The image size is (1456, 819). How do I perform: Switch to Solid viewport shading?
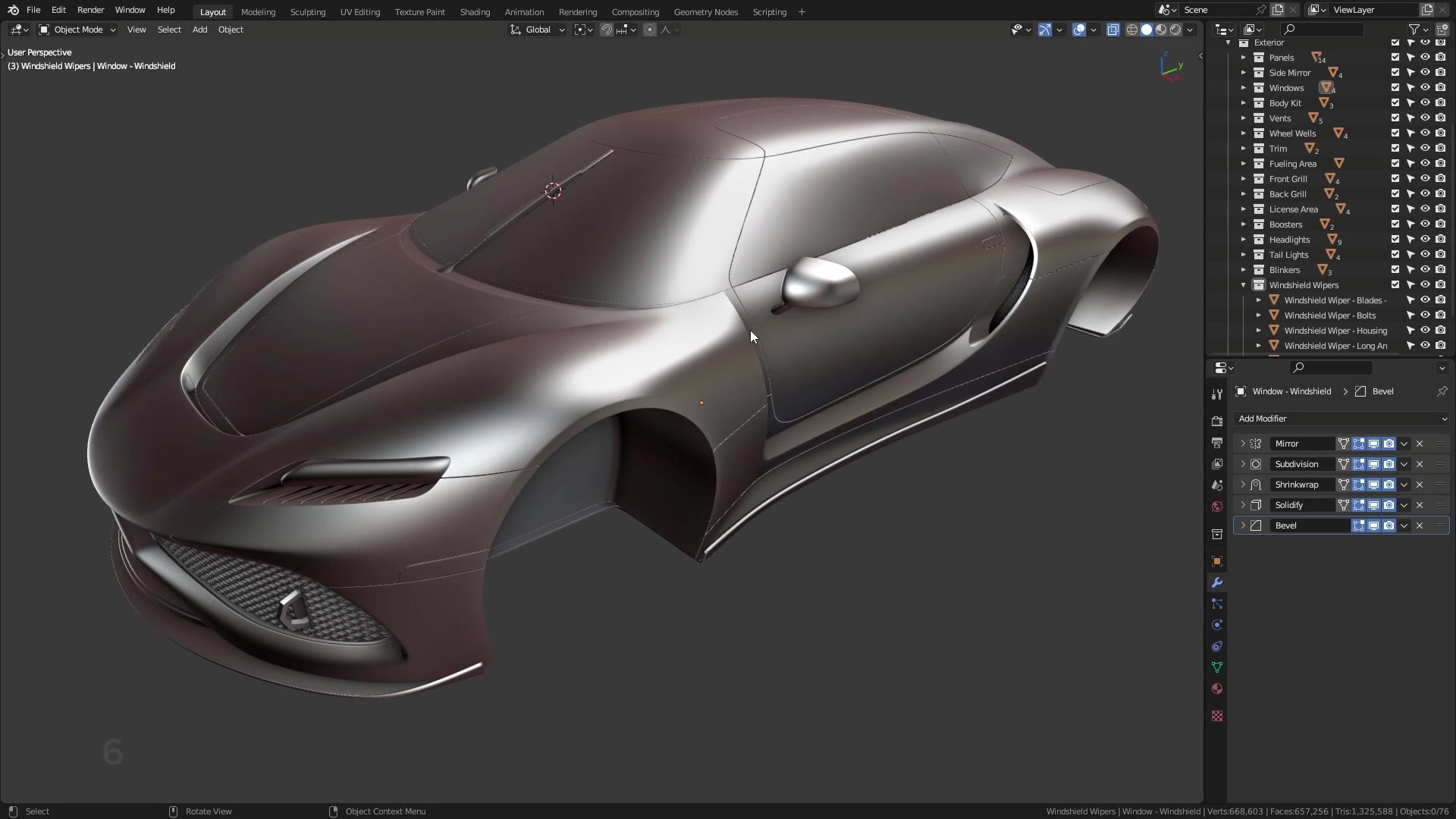(x=1147, y=30)
